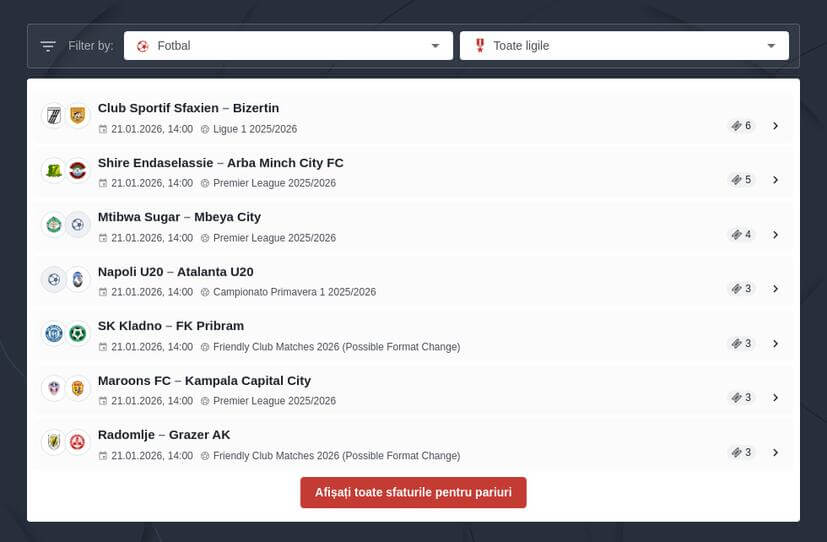Open the Fotbal sport dropdown
827x542 pixels.
pos(288,46)
